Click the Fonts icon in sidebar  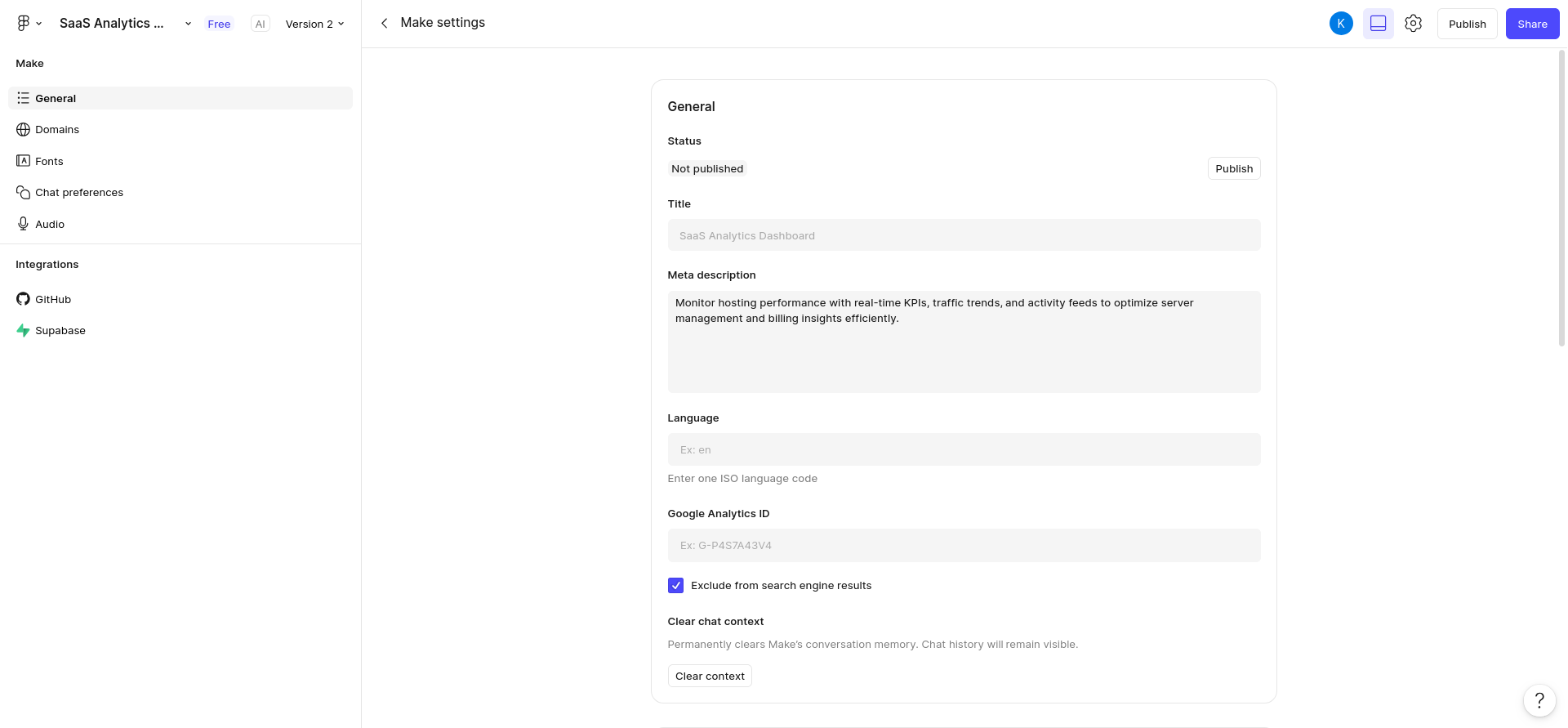click(x=23, y=161)
